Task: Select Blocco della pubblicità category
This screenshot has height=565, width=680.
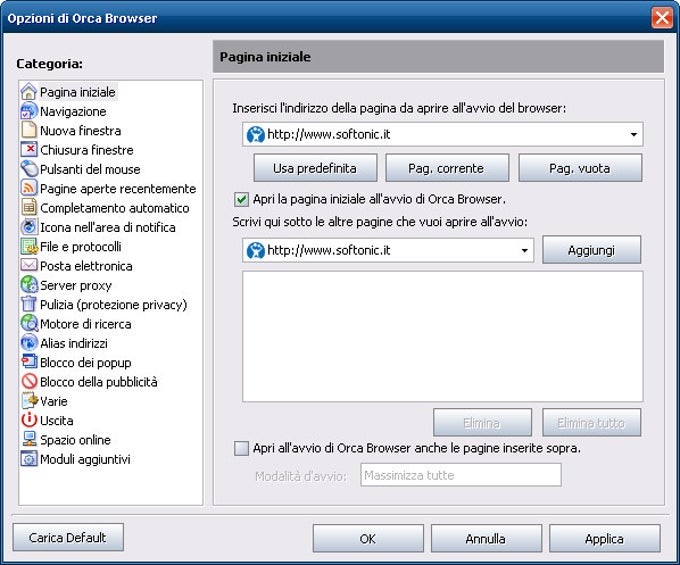Action: point(98,382)
